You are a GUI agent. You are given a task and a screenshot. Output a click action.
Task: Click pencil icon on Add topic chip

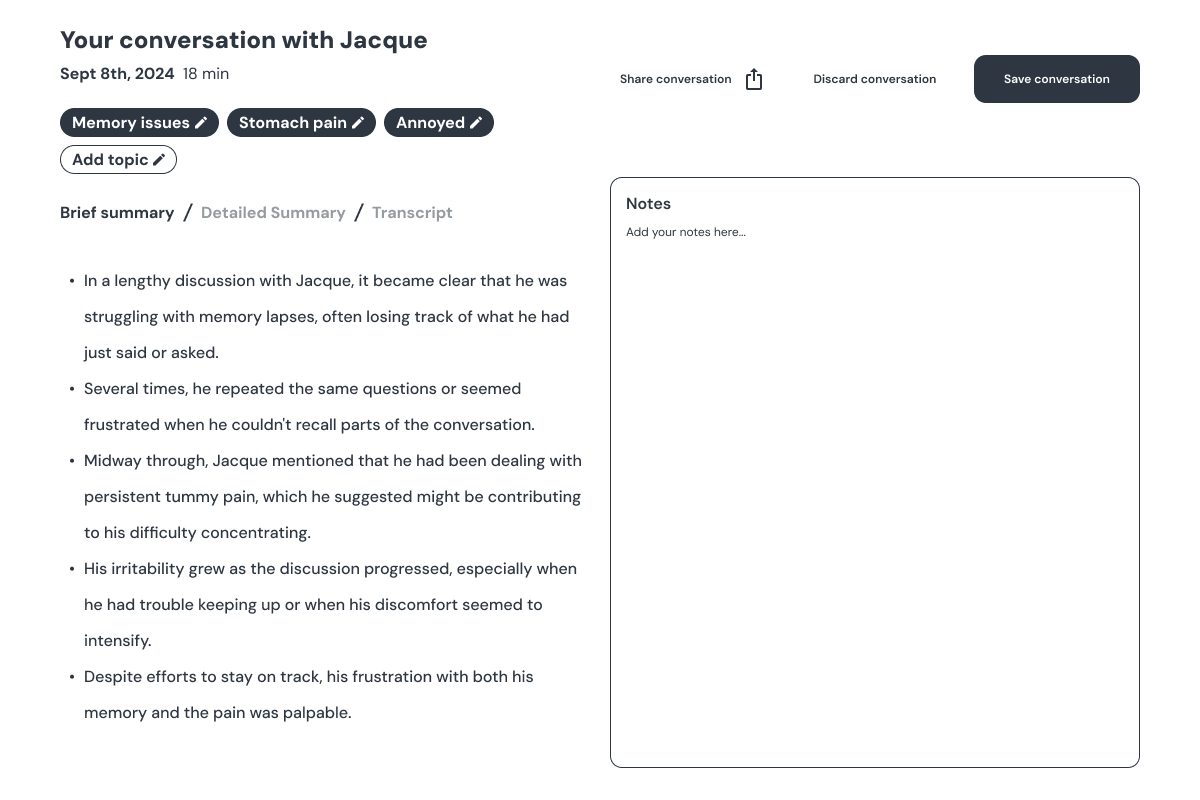click(159, 160)
